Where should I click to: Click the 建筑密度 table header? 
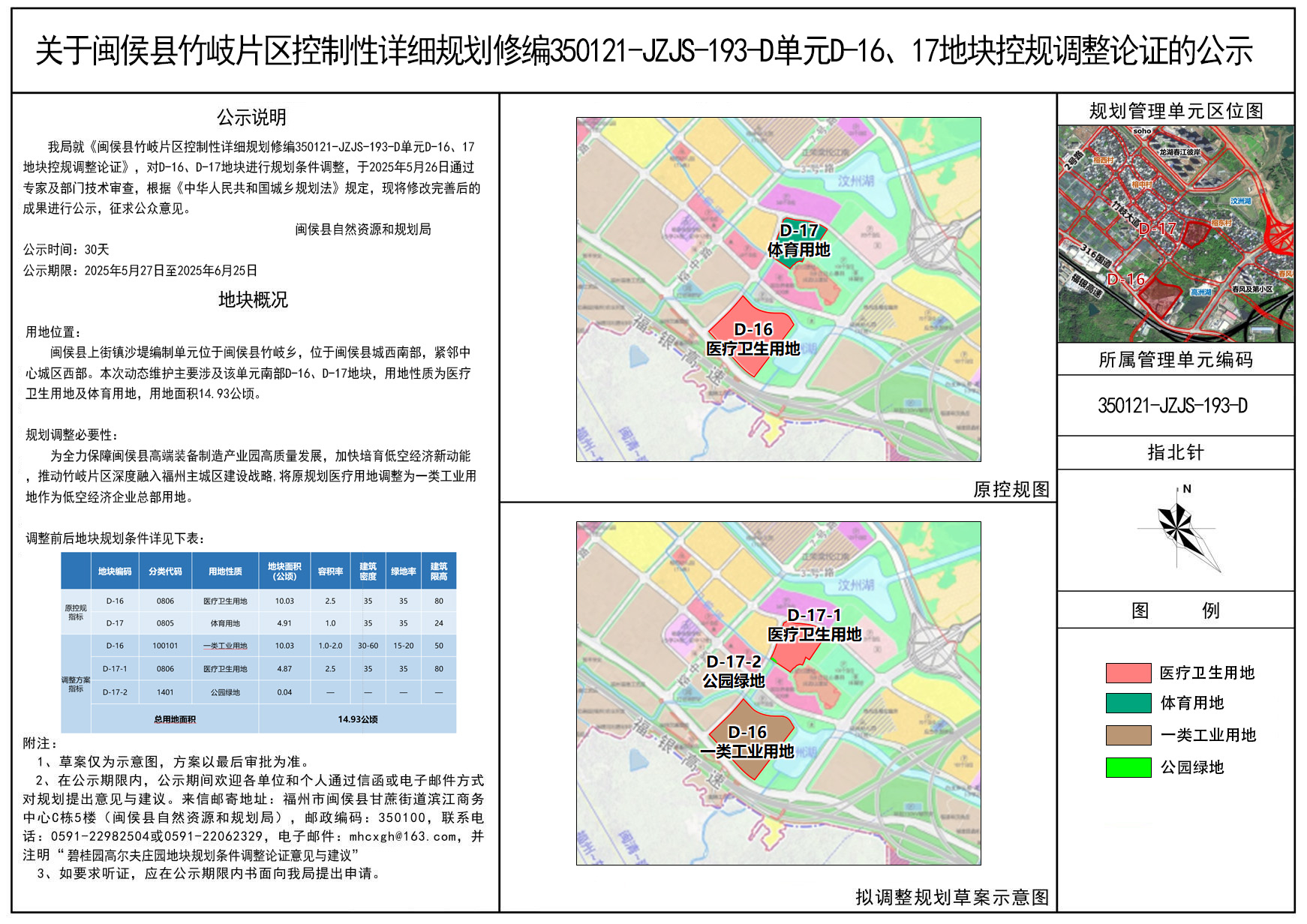(368, 571)
